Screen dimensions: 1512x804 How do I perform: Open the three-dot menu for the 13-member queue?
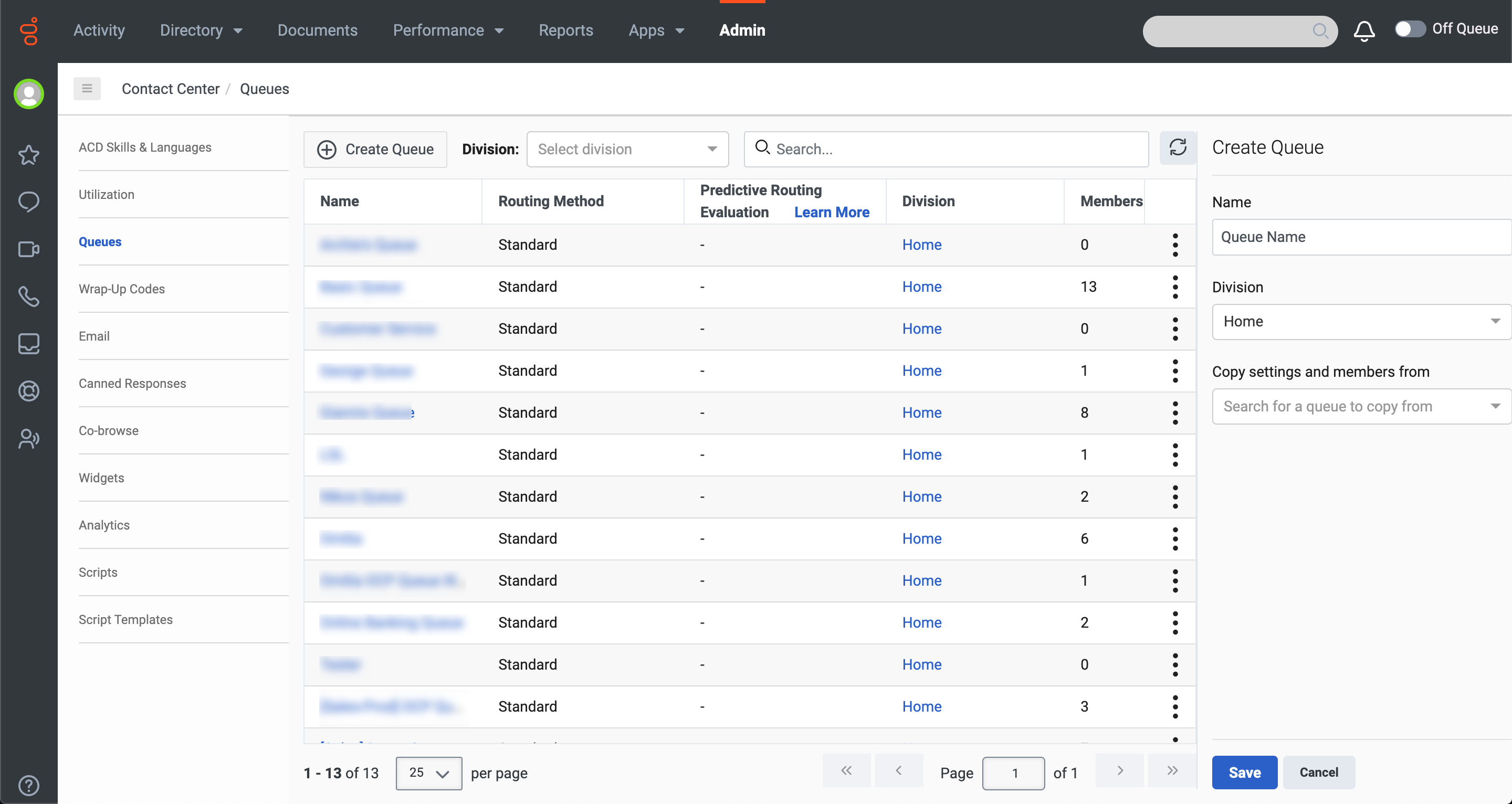[x=1174, y=287]
